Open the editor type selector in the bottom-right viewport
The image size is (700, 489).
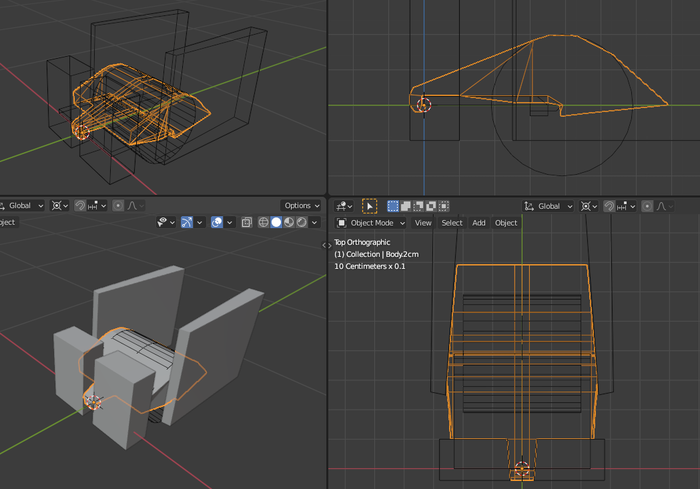(345, 206)
